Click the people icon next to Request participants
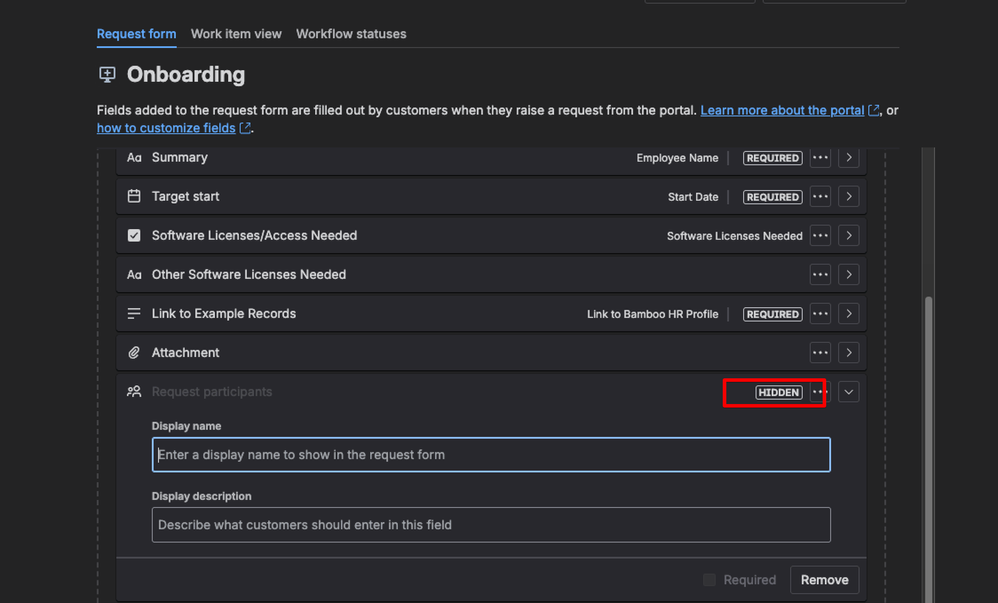 coord(134,391)
